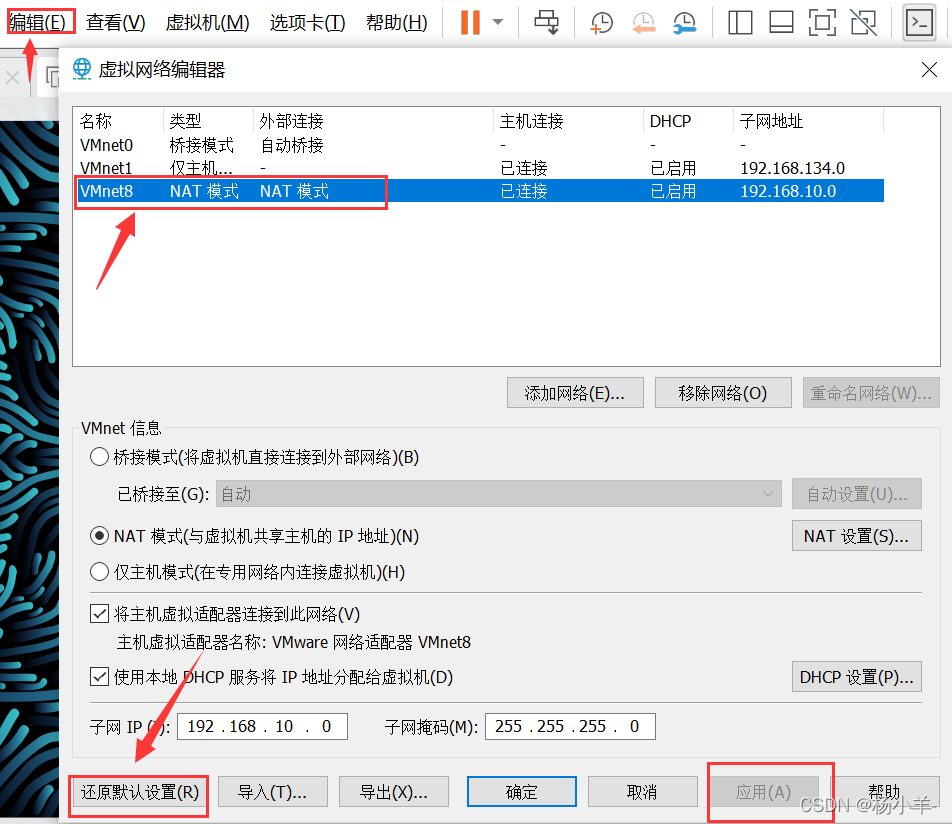Open the 虚拟机 menu
952x824 pixels.
tap(207, 22)
